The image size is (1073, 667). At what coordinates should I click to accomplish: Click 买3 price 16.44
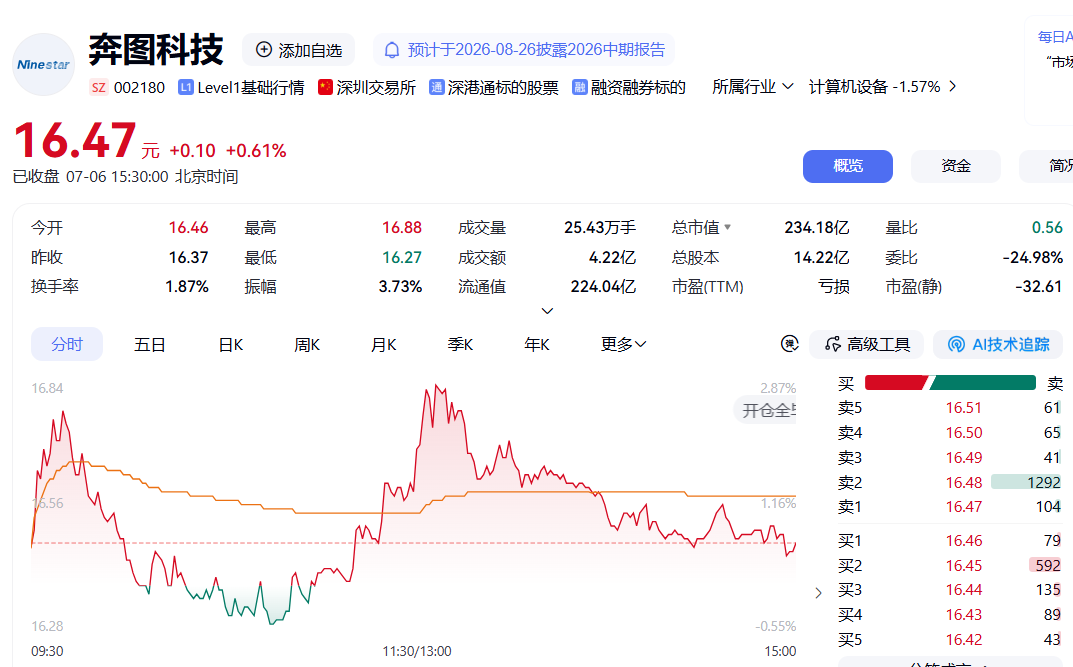964,590
